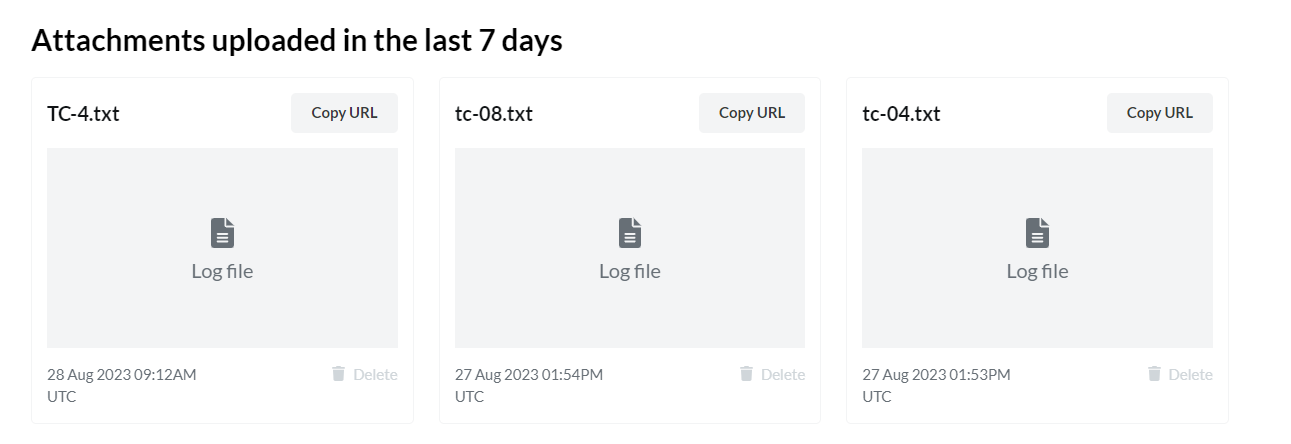Copy the URL of TC-4.txt
Image resolution: width=1291 pixels, height=444 pixels.
tap(344, 113)
